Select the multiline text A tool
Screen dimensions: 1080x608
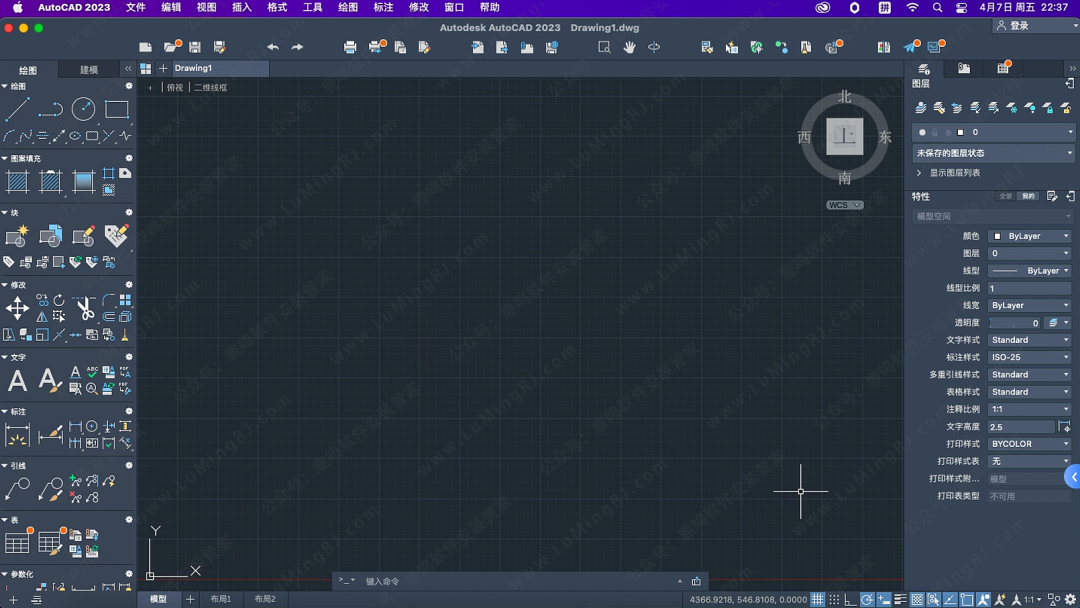(x=17, y=380)
